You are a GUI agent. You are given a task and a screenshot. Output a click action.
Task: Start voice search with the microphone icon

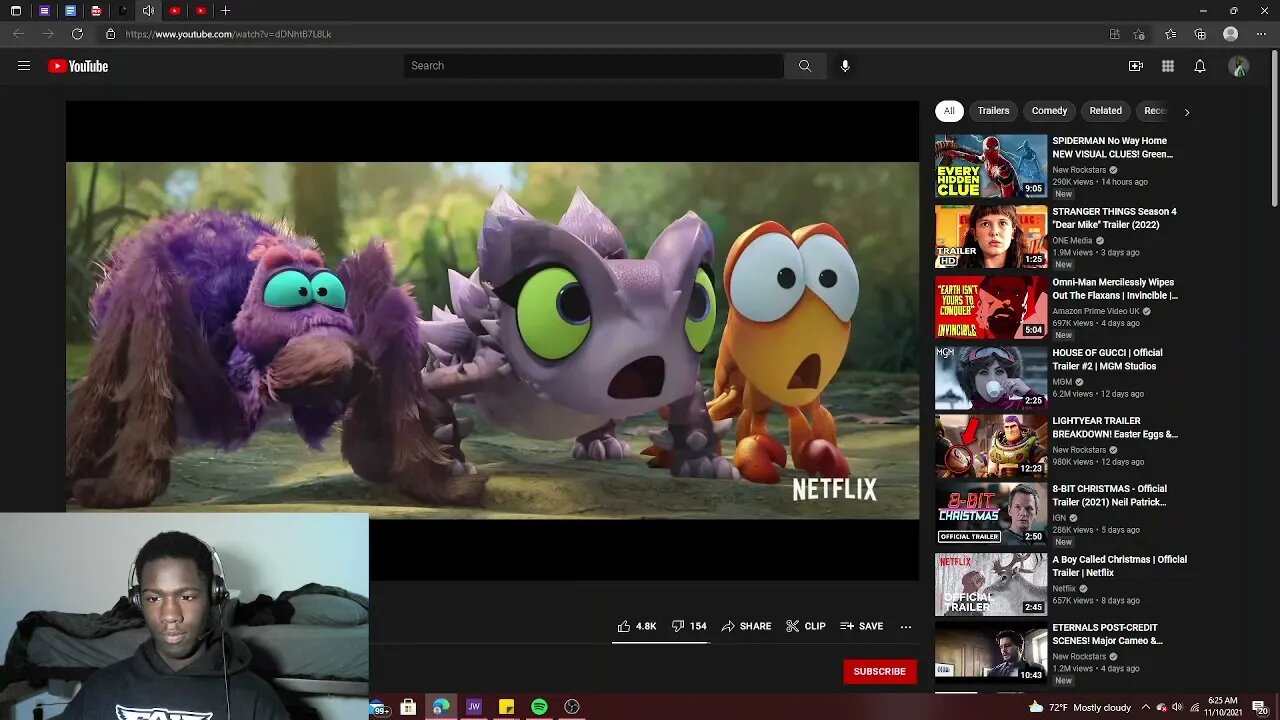pos(845,66)
